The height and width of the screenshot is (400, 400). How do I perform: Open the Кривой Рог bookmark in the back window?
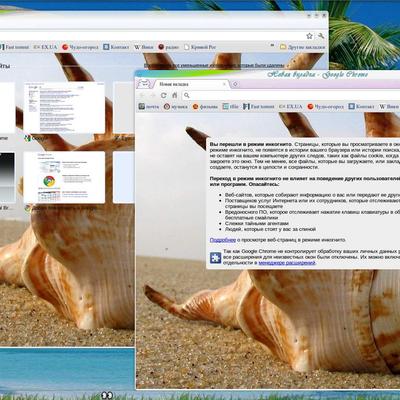[x=200, y=47]
